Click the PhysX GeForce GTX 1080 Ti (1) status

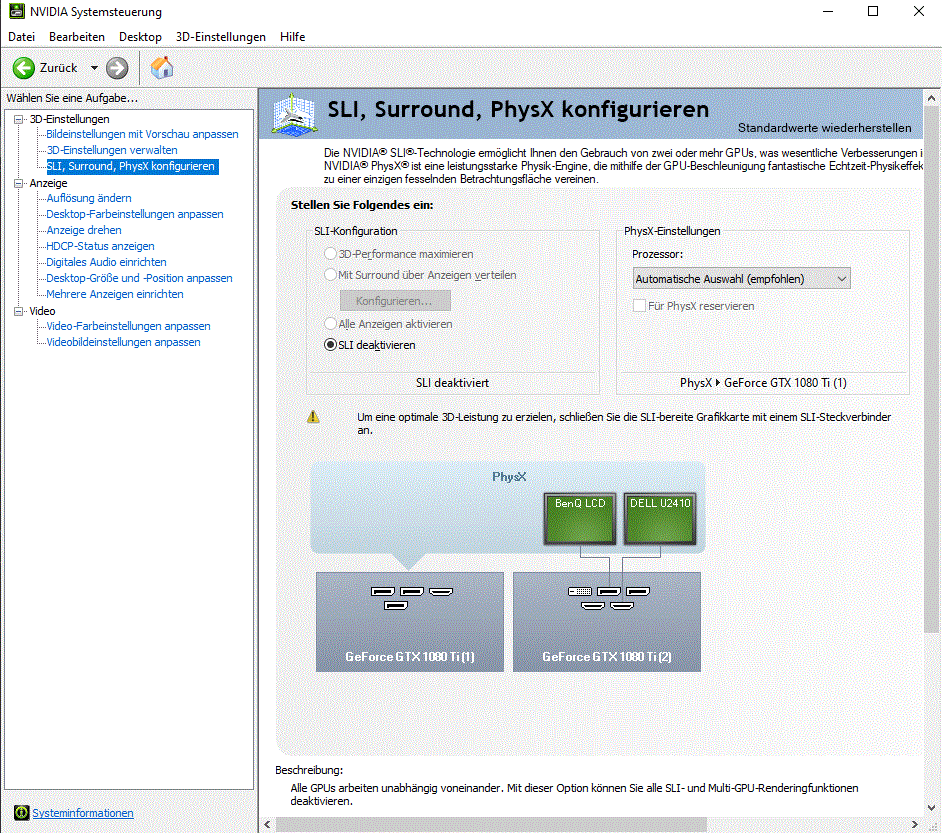(x=763, y=383)
